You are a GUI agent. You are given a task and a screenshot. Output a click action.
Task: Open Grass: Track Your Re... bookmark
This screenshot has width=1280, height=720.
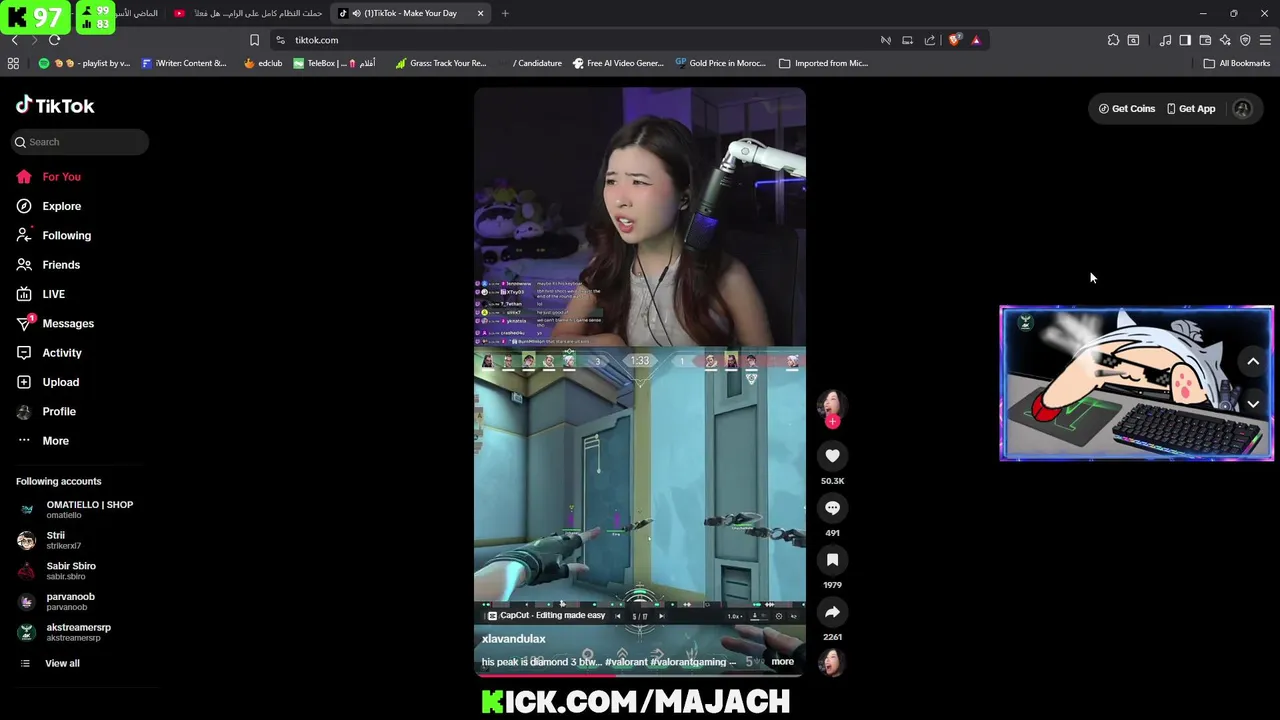(x=440, y=63)
